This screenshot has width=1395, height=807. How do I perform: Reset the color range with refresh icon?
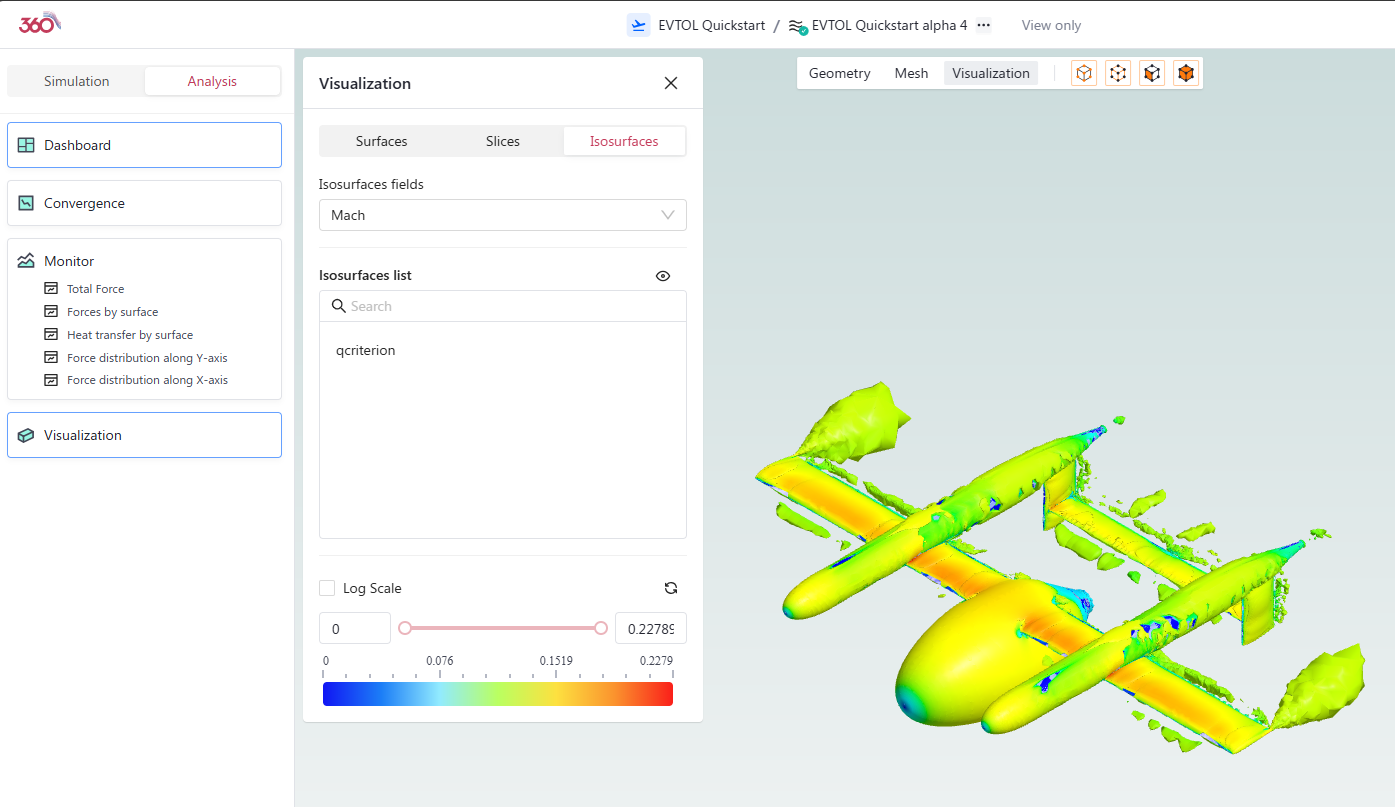click(x=671, y=588)
